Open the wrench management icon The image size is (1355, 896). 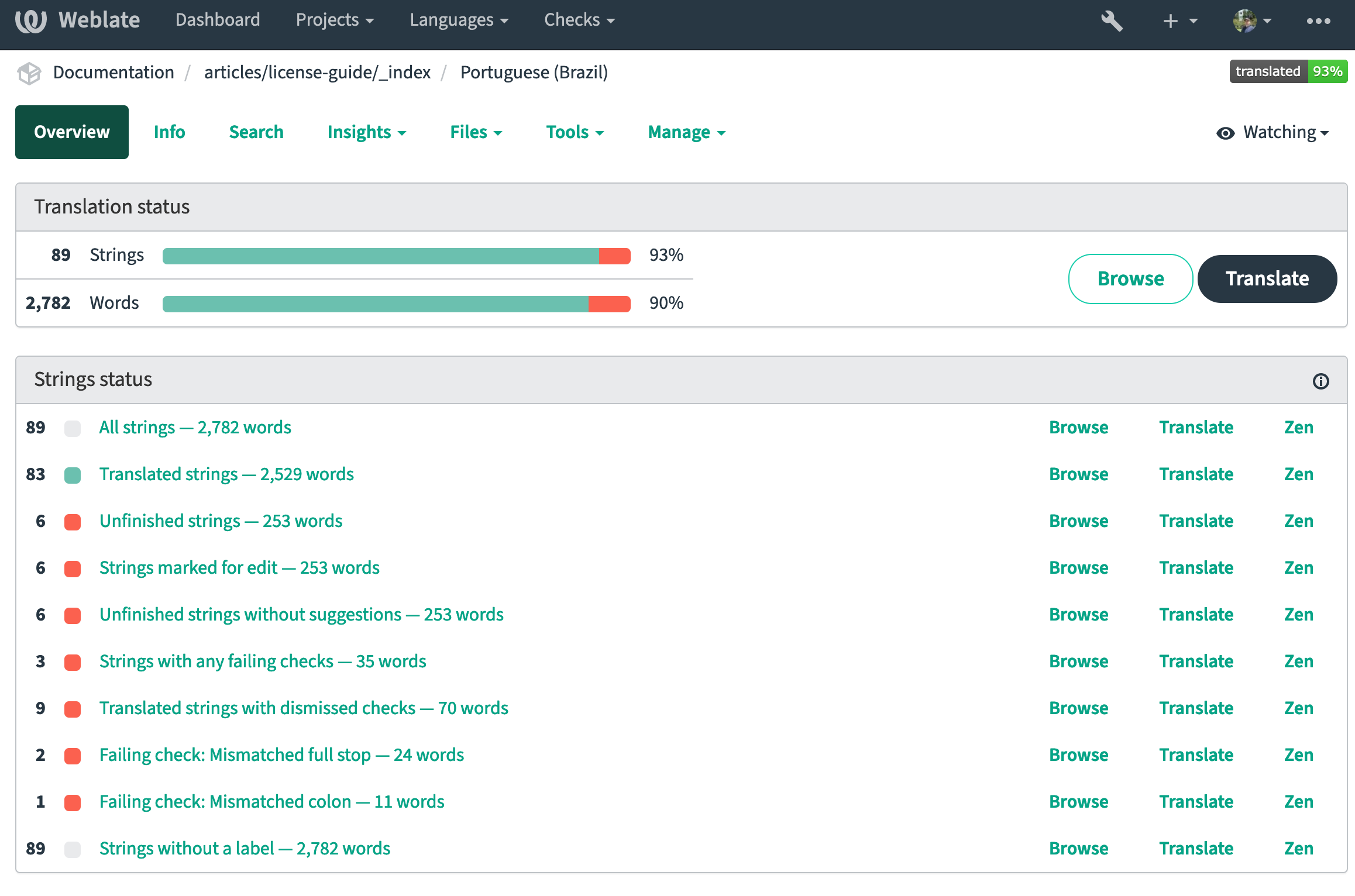click(1111, 21)
